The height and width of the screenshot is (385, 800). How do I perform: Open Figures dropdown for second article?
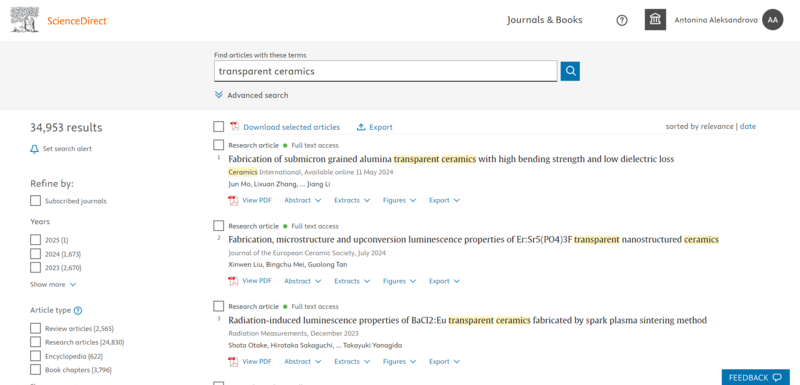click(x=399, y=281)
